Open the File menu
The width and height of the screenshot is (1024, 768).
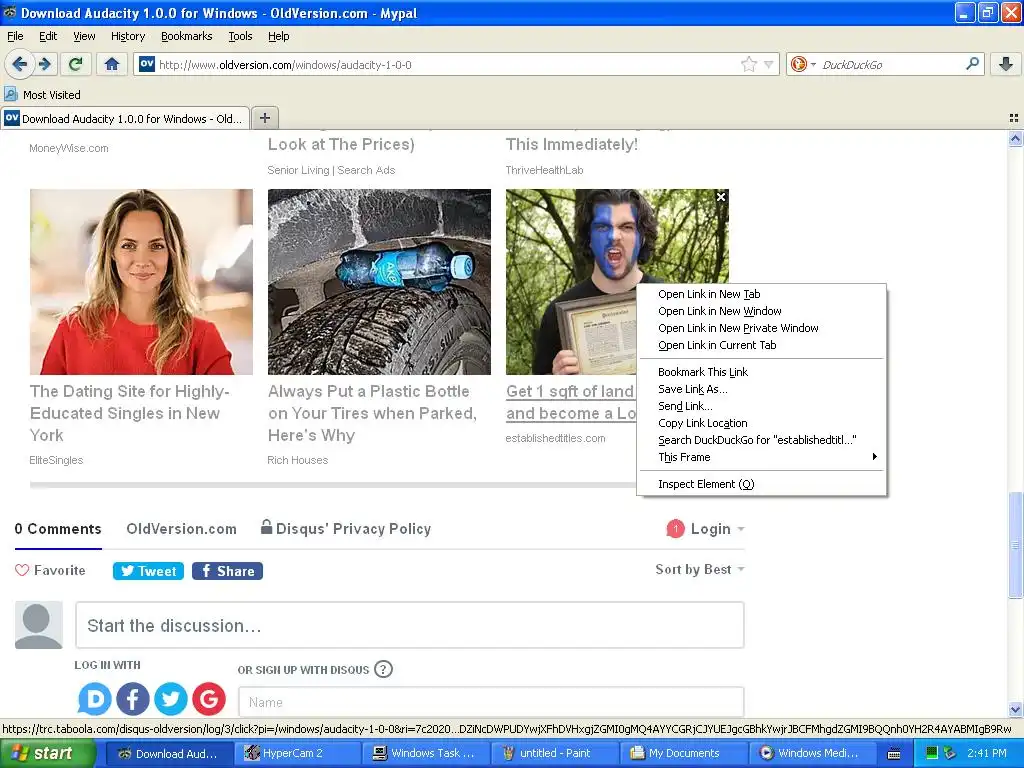[15, 36]
